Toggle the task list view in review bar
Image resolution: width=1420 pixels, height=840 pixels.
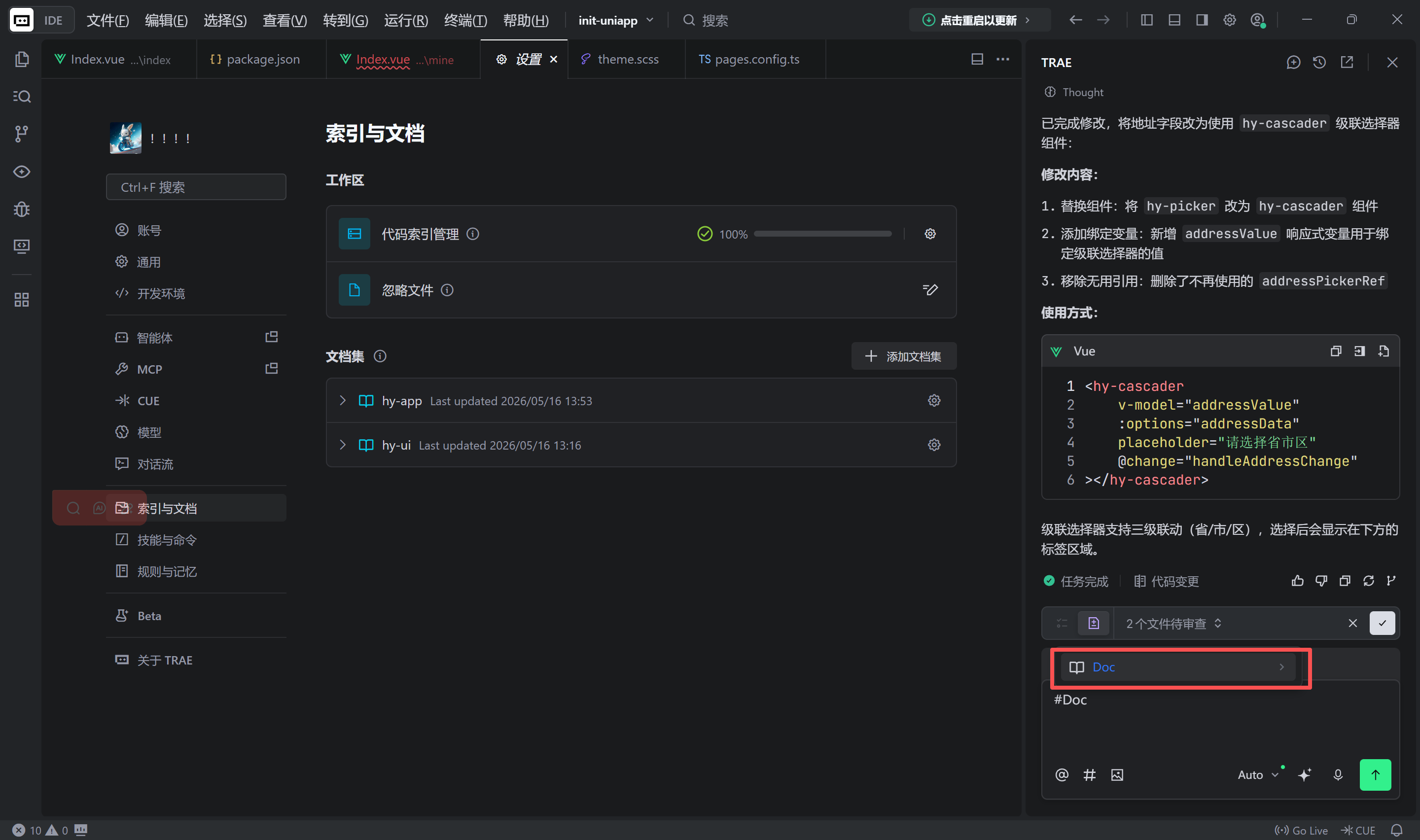pos(1062,623)
